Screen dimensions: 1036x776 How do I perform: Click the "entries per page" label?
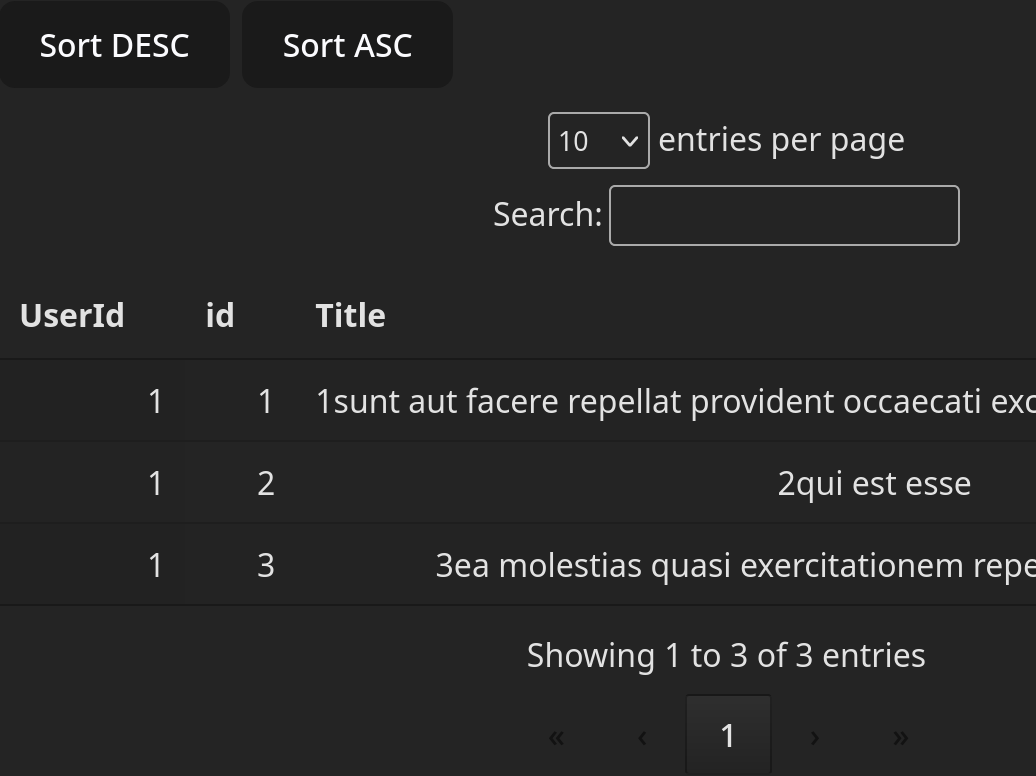point(781,140)
